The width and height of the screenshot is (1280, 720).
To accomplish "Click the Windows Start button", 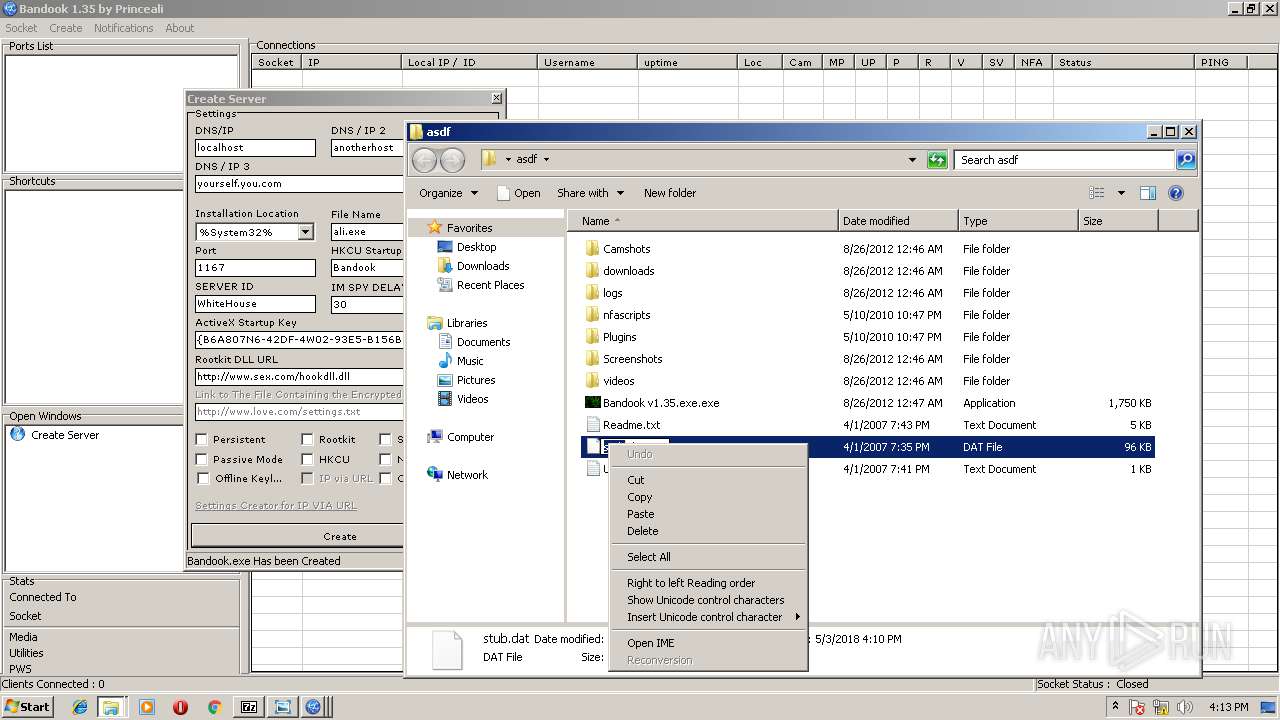I will (x=27, y=707).
